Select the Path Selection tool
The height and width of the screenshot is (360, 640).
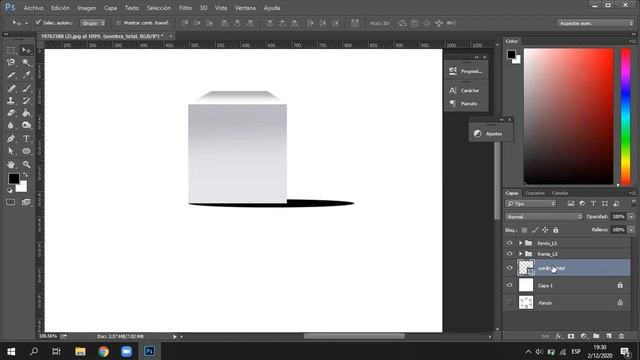(11, 151)
